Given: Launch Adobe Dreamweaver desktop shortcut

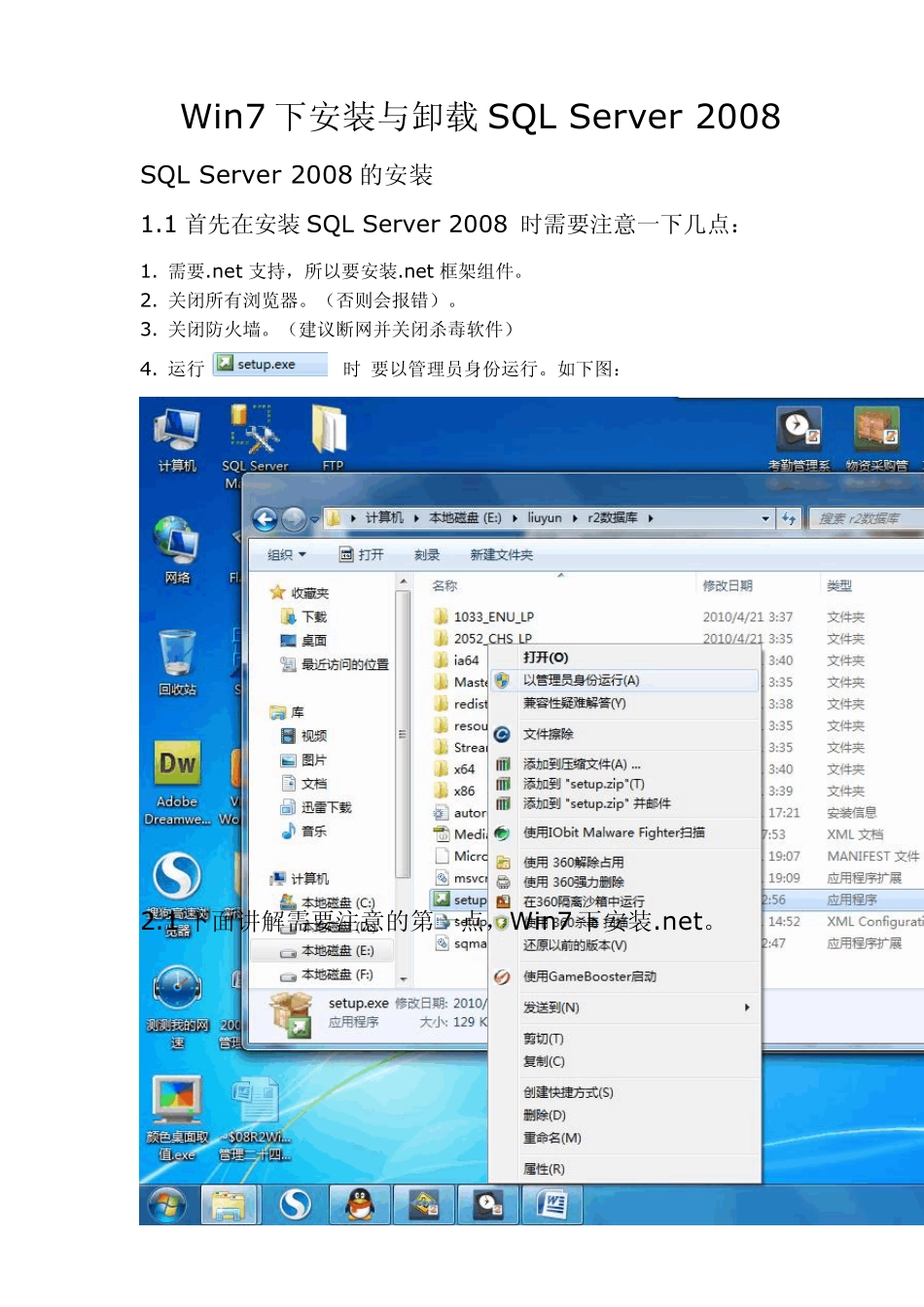Looking at the screenshot, I should [177, 783].
